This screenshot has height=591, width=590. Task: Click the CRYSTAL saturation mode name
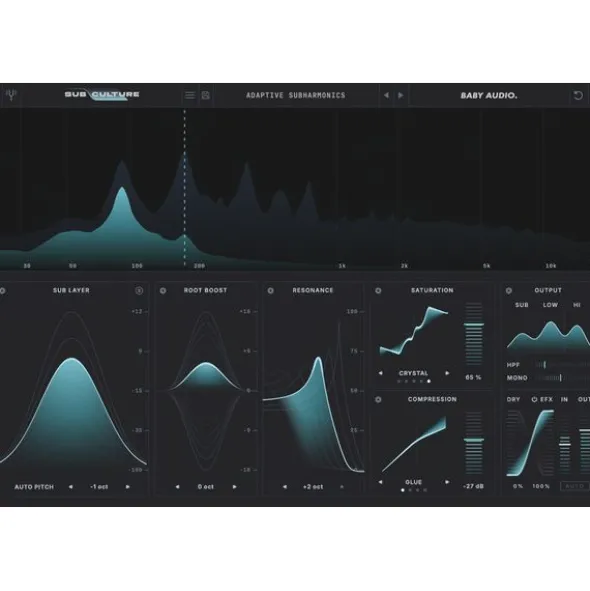pos(414,373)
